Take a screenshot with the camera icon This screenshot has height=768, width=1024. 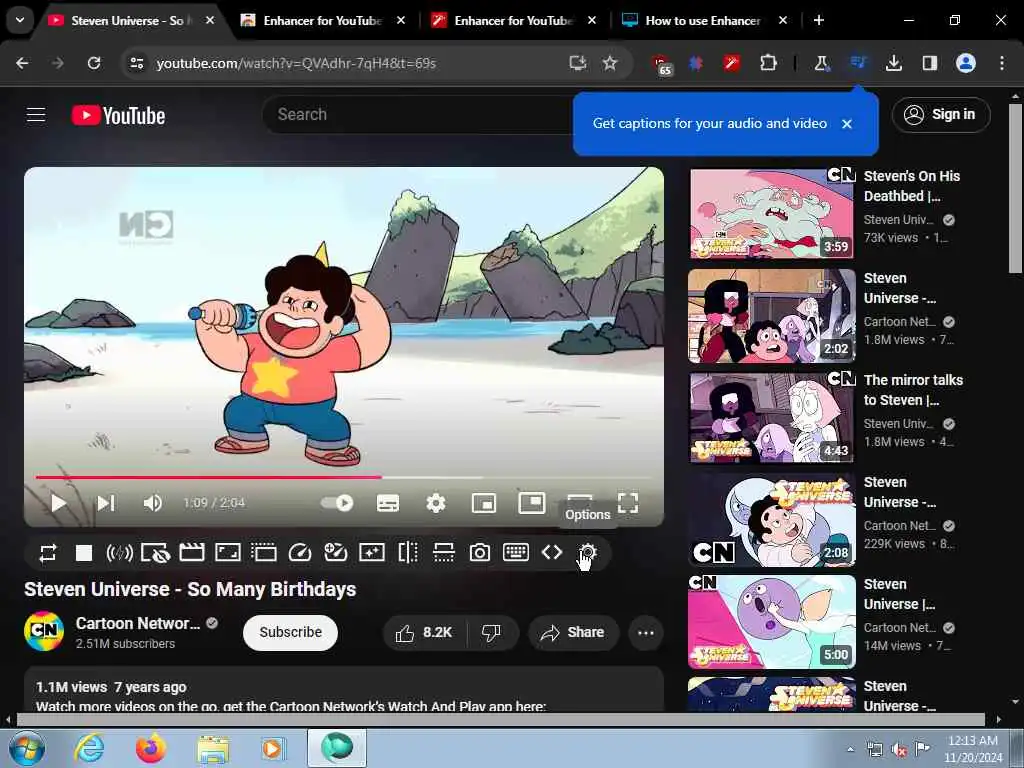480,553
